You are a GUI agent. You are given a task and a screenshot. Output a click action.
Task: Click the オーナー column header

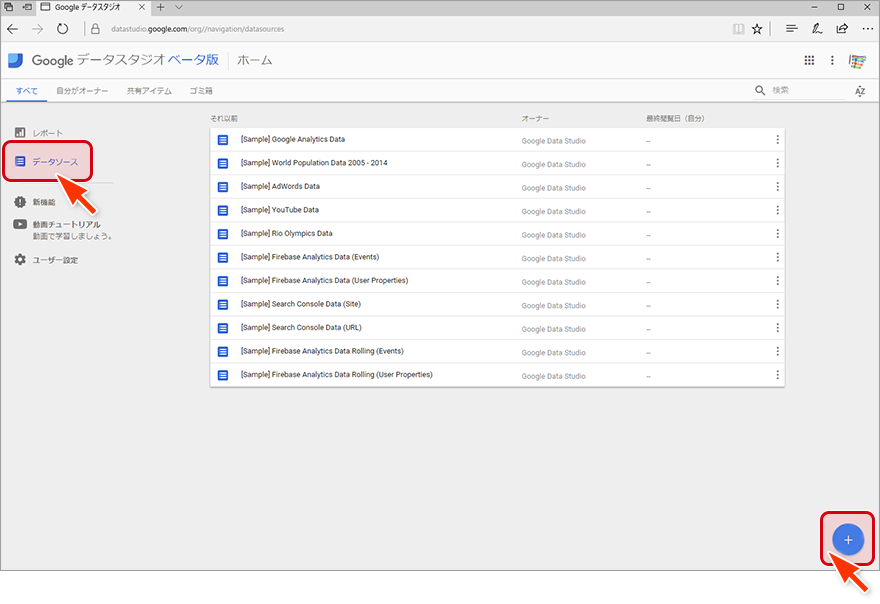[535, 118]
